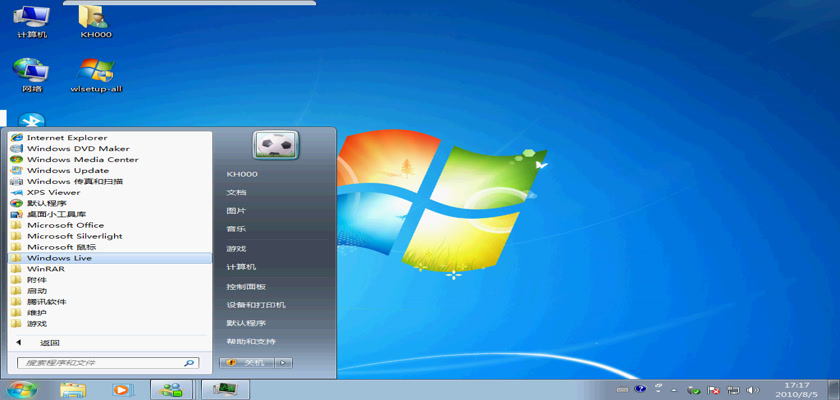Open language bar options arrow in tray
The image size is (840, 400).
point(659,389)
